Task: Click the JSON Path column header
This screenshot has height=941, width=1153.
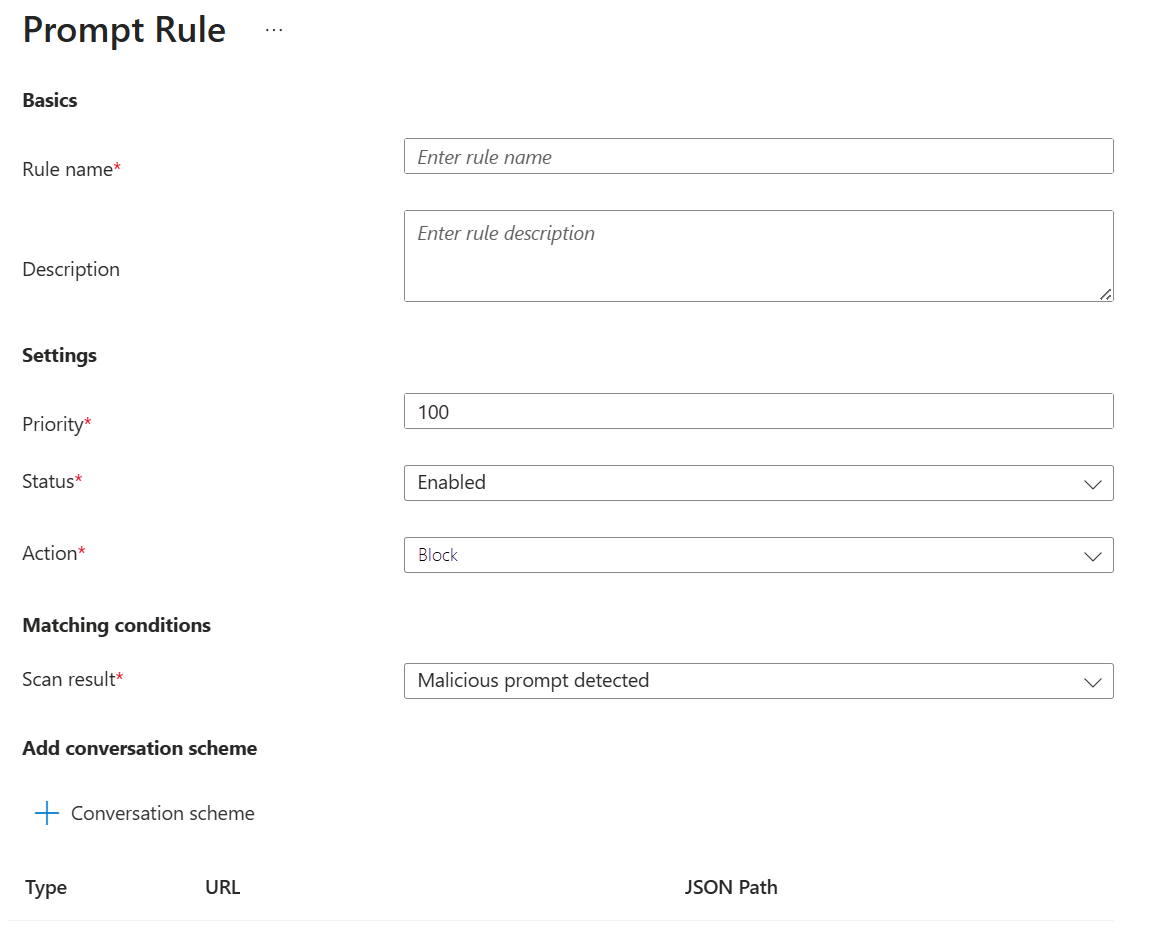Action: pos(731,887)
